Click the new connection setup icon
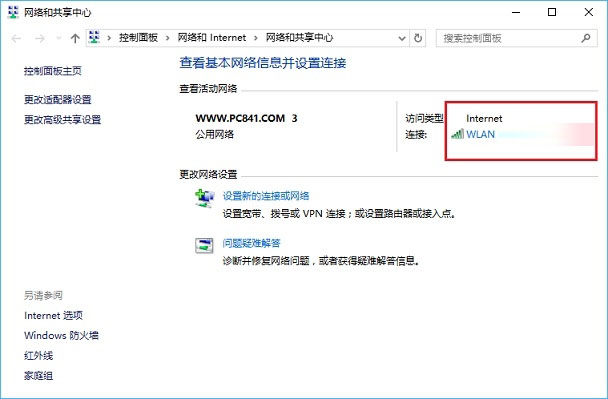Screen dimensions: 608x399 (x=205, y=198)
